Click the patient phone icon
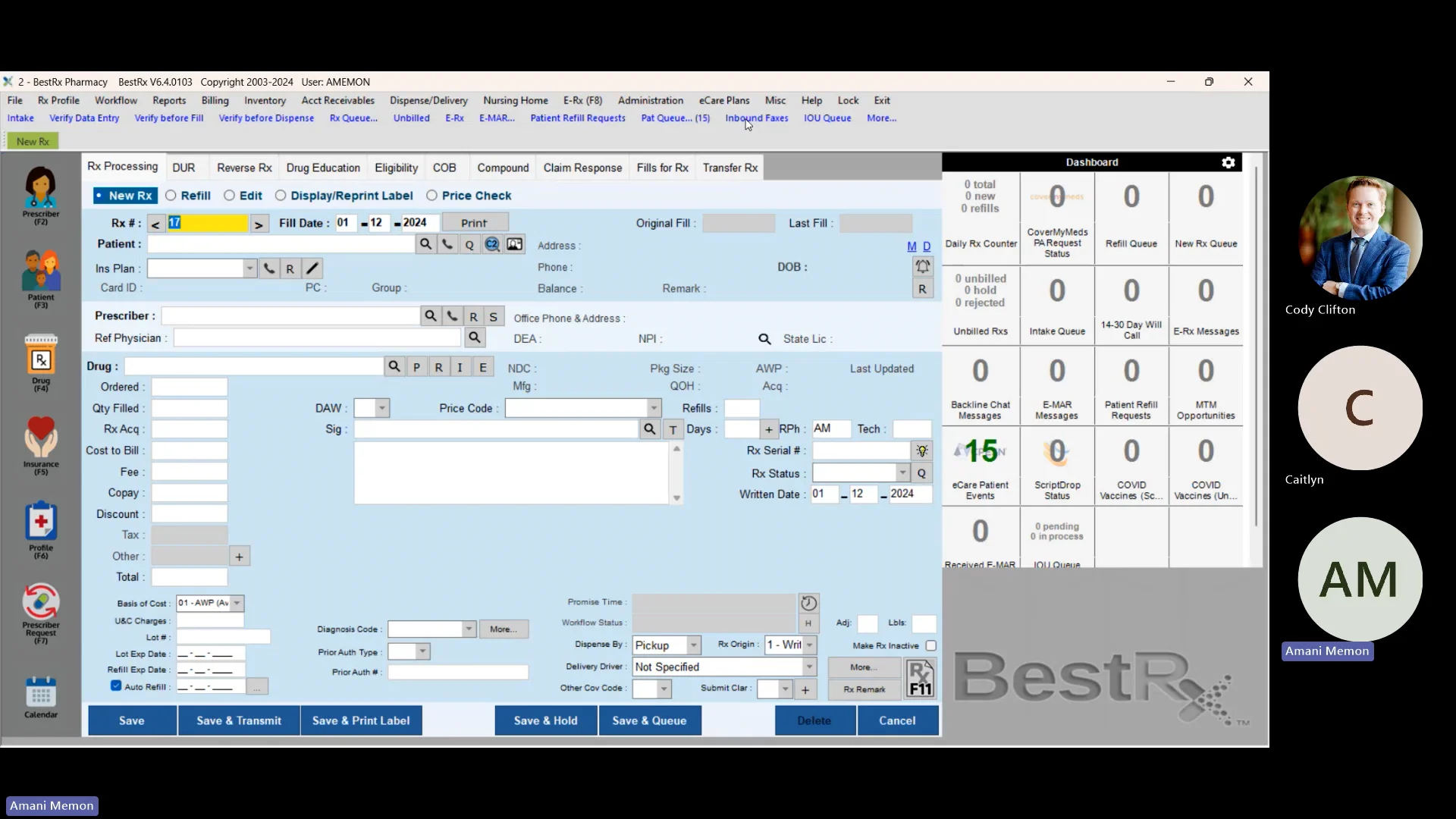Image resolution: width=1456 pixels, height=819 pixels. click(x=447, y=244)
